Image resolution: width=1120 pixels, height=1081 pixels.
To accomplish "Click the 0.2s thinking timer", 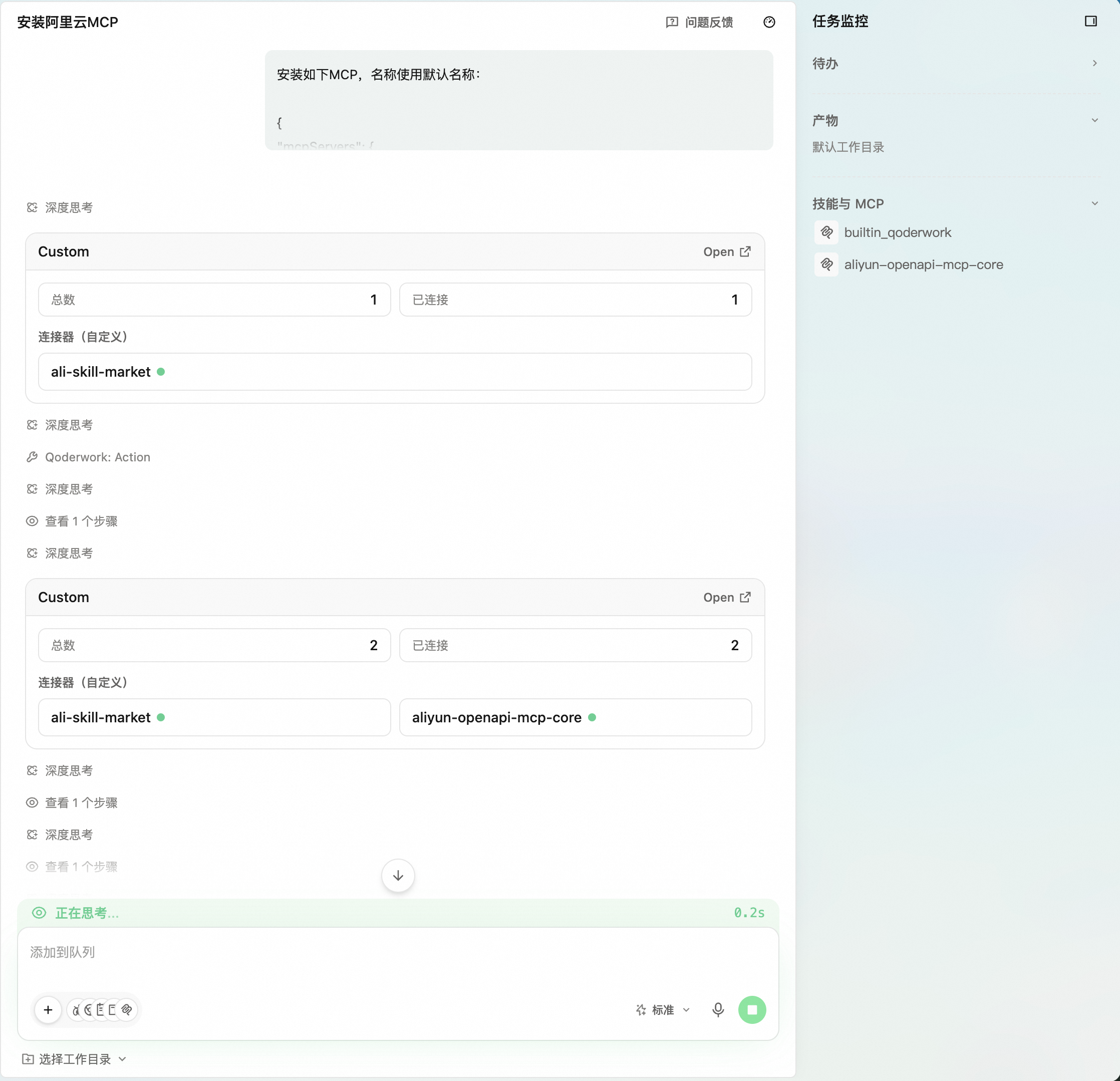I will (749, 913).
